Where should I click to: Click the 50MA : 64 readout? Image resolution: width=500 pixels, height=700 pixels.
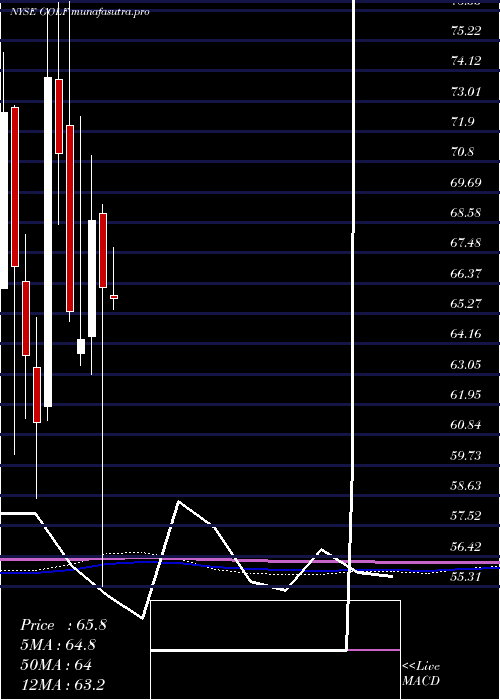tap(56, 665)
